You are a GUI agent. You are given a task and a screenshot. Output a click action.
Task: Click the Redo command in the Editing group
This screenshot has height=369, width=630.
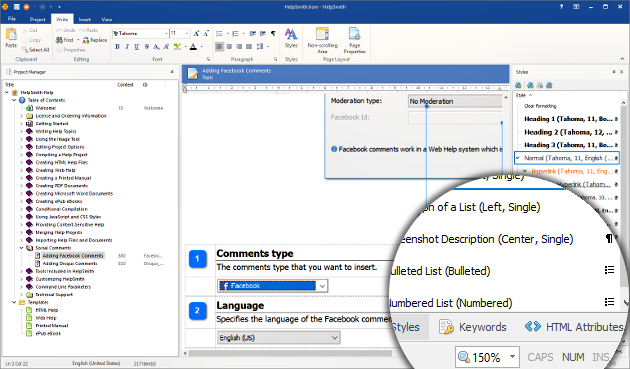pyautogui.click(x=88, y=30)
